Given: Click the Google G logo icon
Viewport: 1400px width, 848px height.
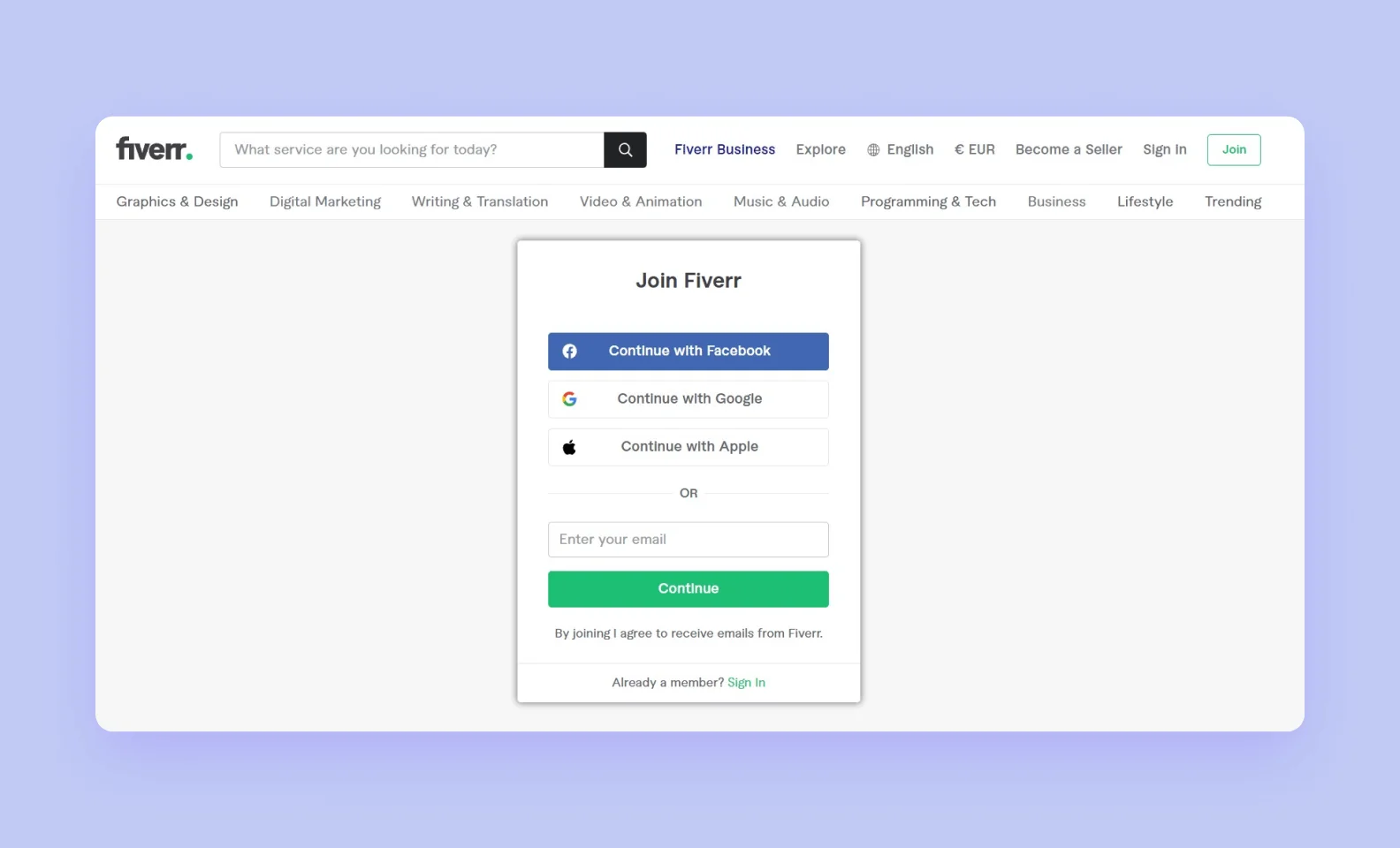Looking at the screenshot, I should click(570, 399).
